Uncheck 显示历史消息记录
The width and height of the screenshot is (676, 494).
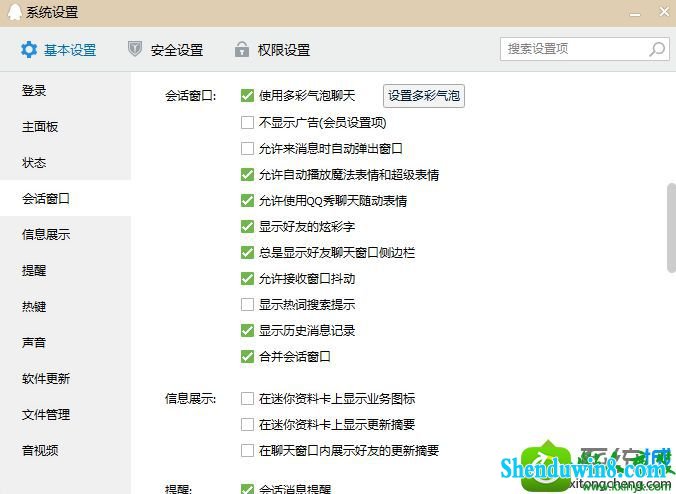(247, 330)
